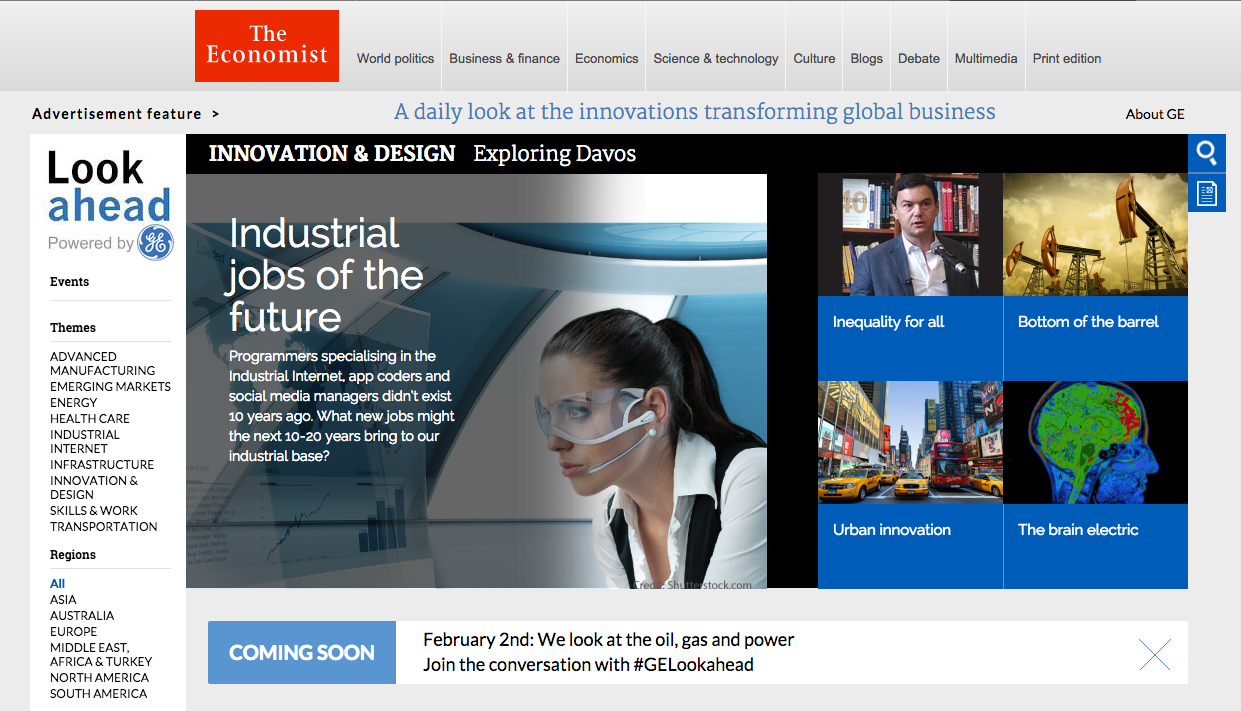Open the Inequality for all thumbnail image

[910, 235]
